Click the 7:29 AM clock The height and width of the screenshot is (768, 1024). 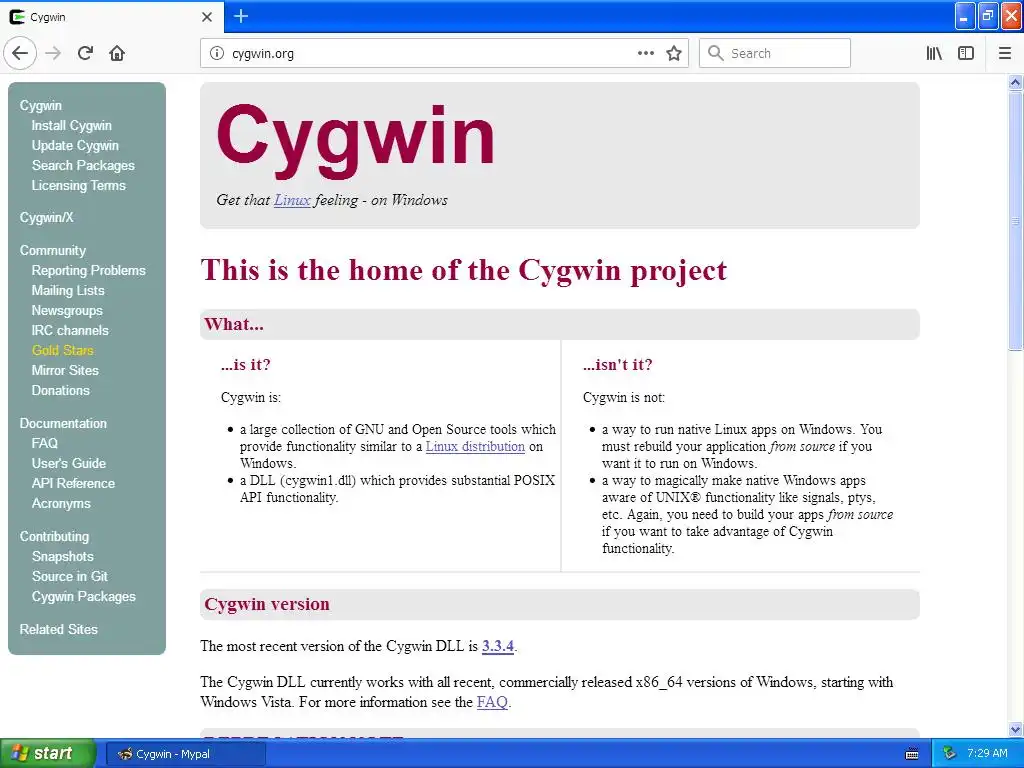(x=987, y=754)
